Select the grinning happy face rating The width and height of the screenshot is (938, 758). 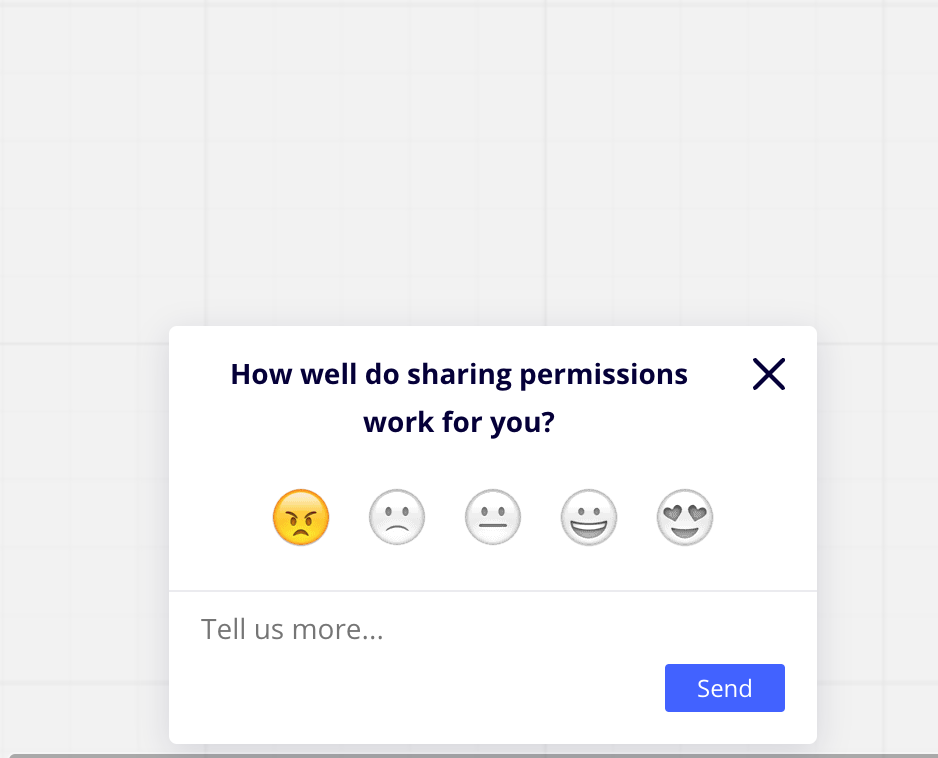[x=589, y=517]
